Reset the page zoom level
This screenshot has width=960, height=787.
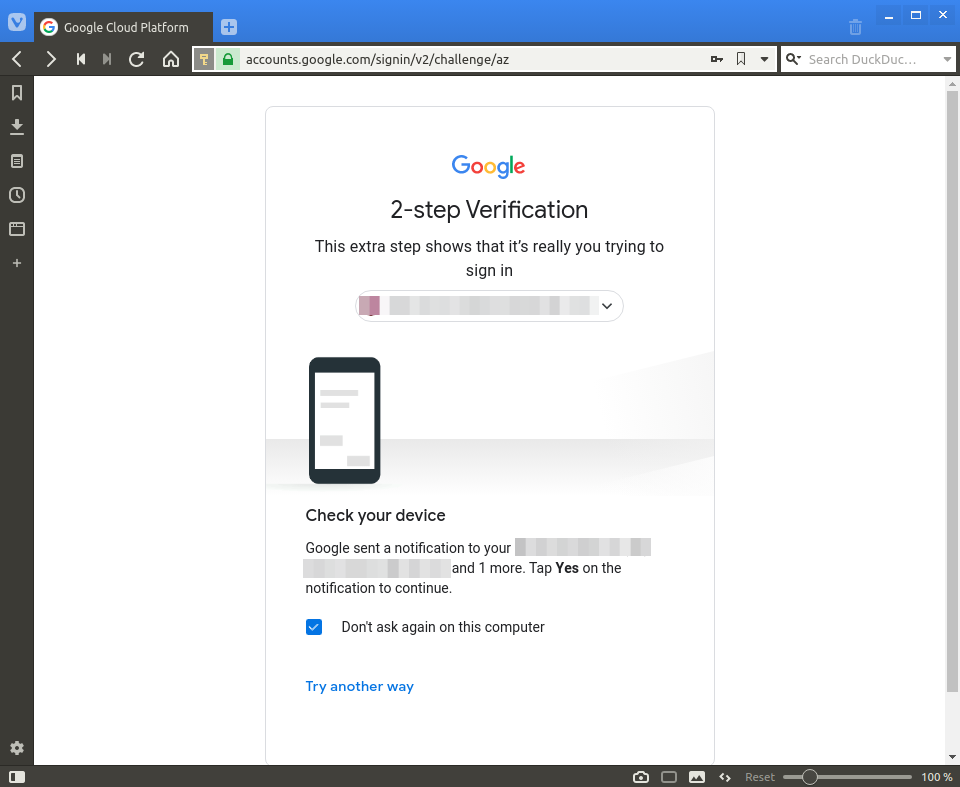coord(760,777)
